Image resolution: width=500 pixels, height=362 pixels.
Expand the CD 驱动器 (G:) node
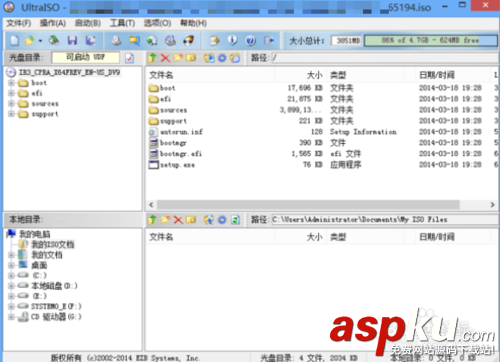(11, 317)
